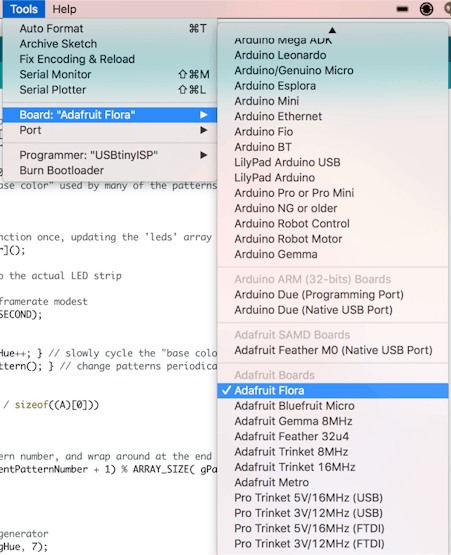Select the Arduino Mini board
Screen dimensions: 451x555
click(x=333, y=101)
